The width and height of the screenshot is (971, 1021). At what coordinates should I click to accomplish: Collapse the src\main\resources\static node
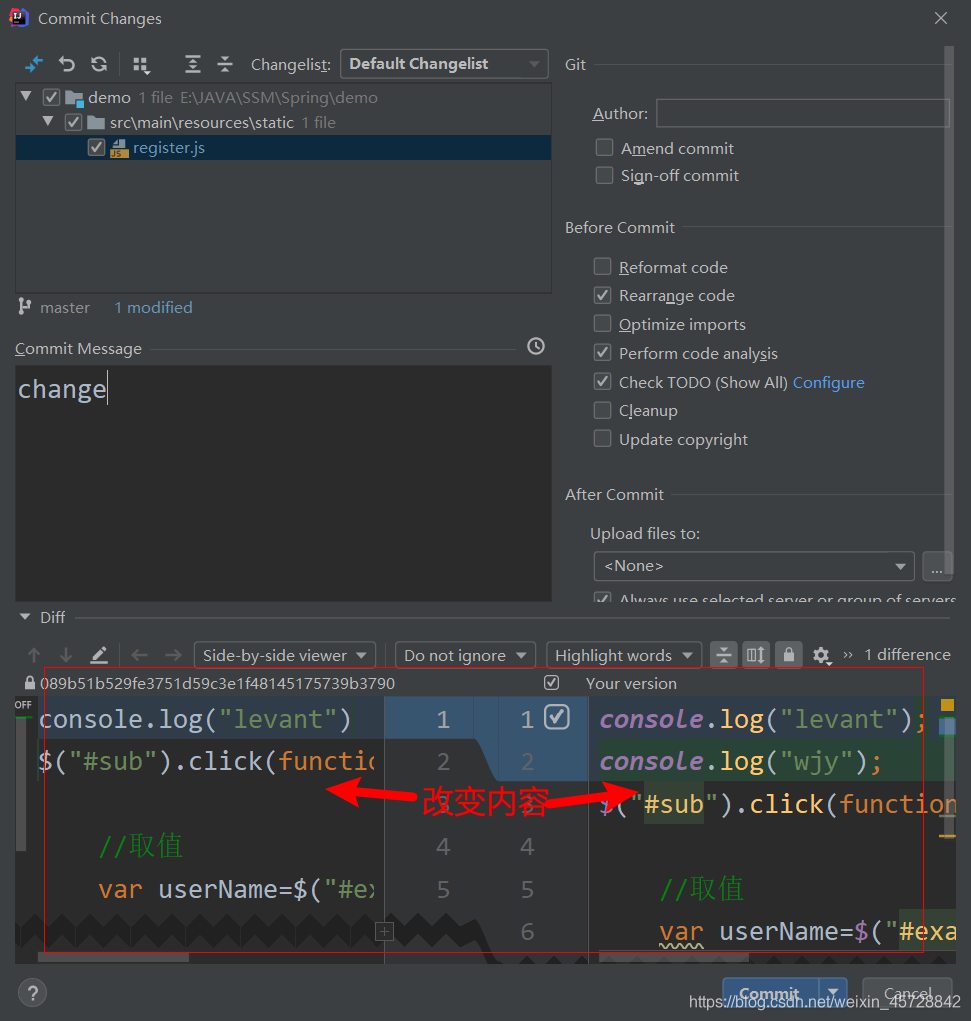pyautogui.click(x=48, y=121)
